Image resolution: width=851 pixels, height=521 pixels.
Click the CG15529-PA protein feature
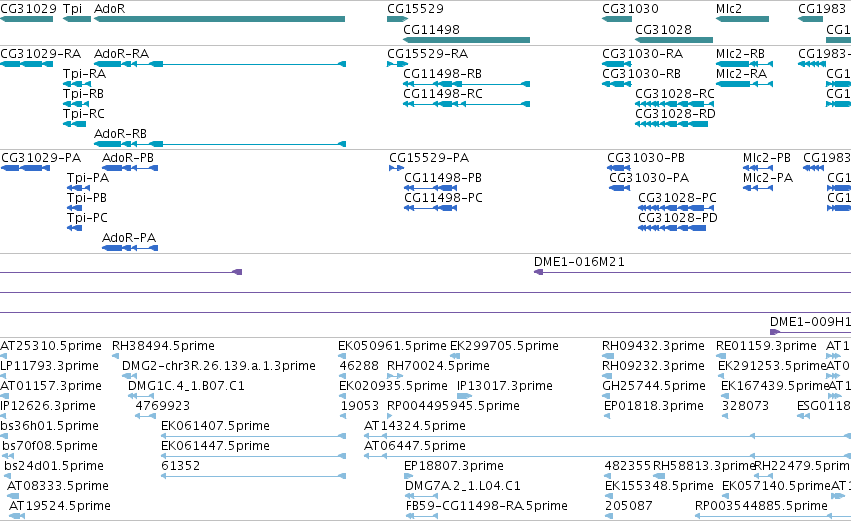point(396,168)
